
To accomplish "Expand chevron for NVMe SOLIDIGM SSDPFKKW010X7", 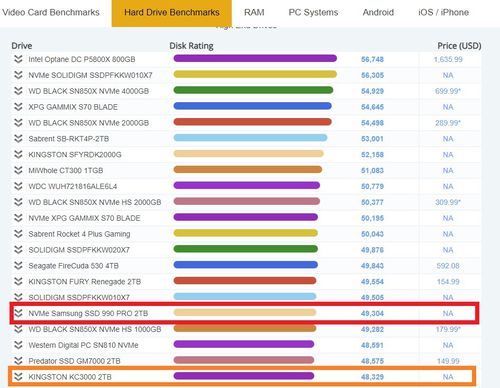I will [x=18, y=75].
